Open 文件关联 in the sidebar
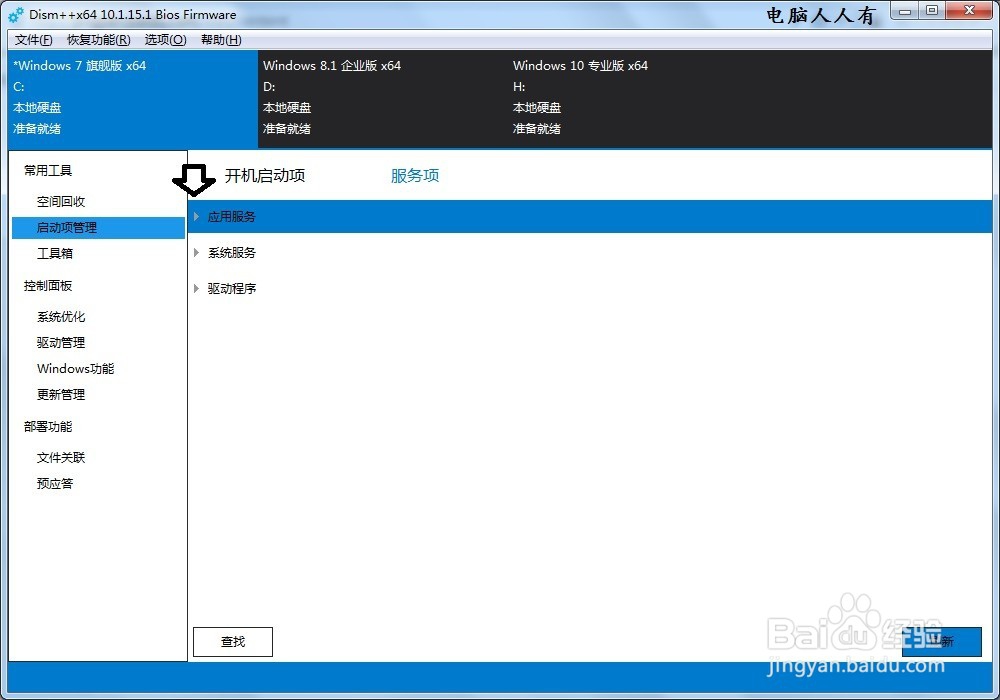Viewport: 1000px width, 700px height. (61, 457)
